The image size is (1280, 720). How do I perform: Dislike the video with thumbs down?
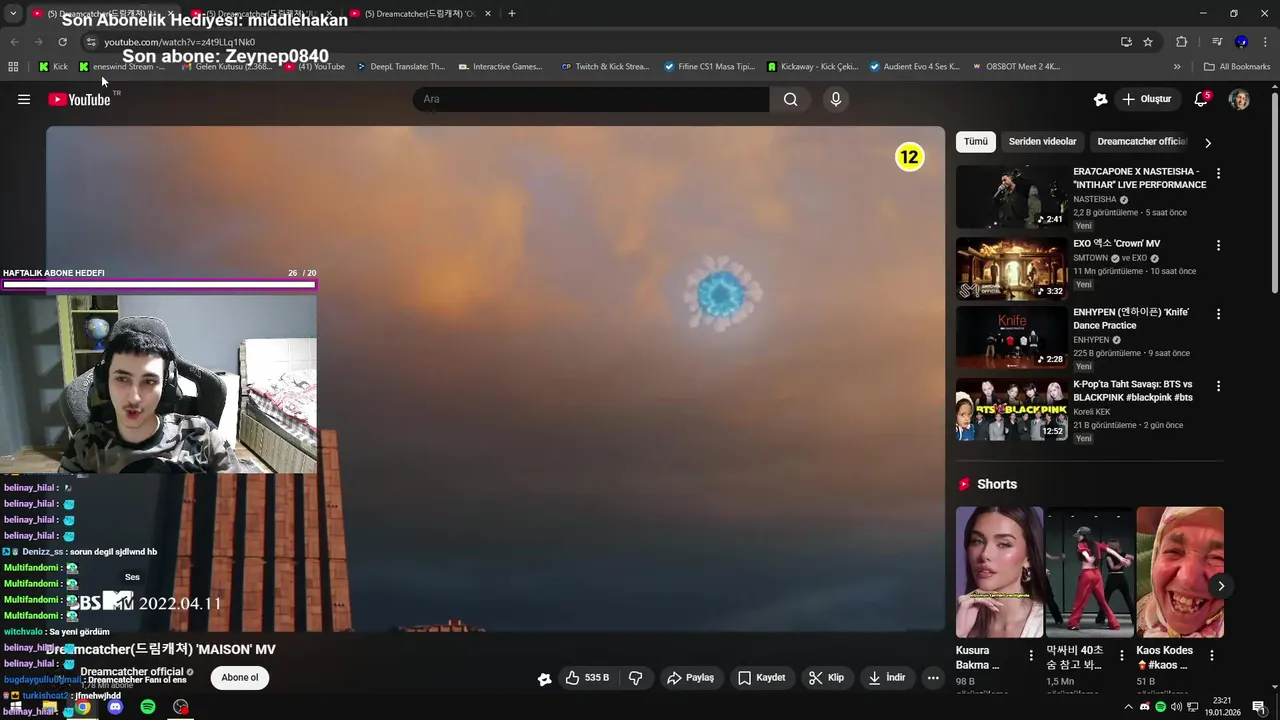coord(635,678)
